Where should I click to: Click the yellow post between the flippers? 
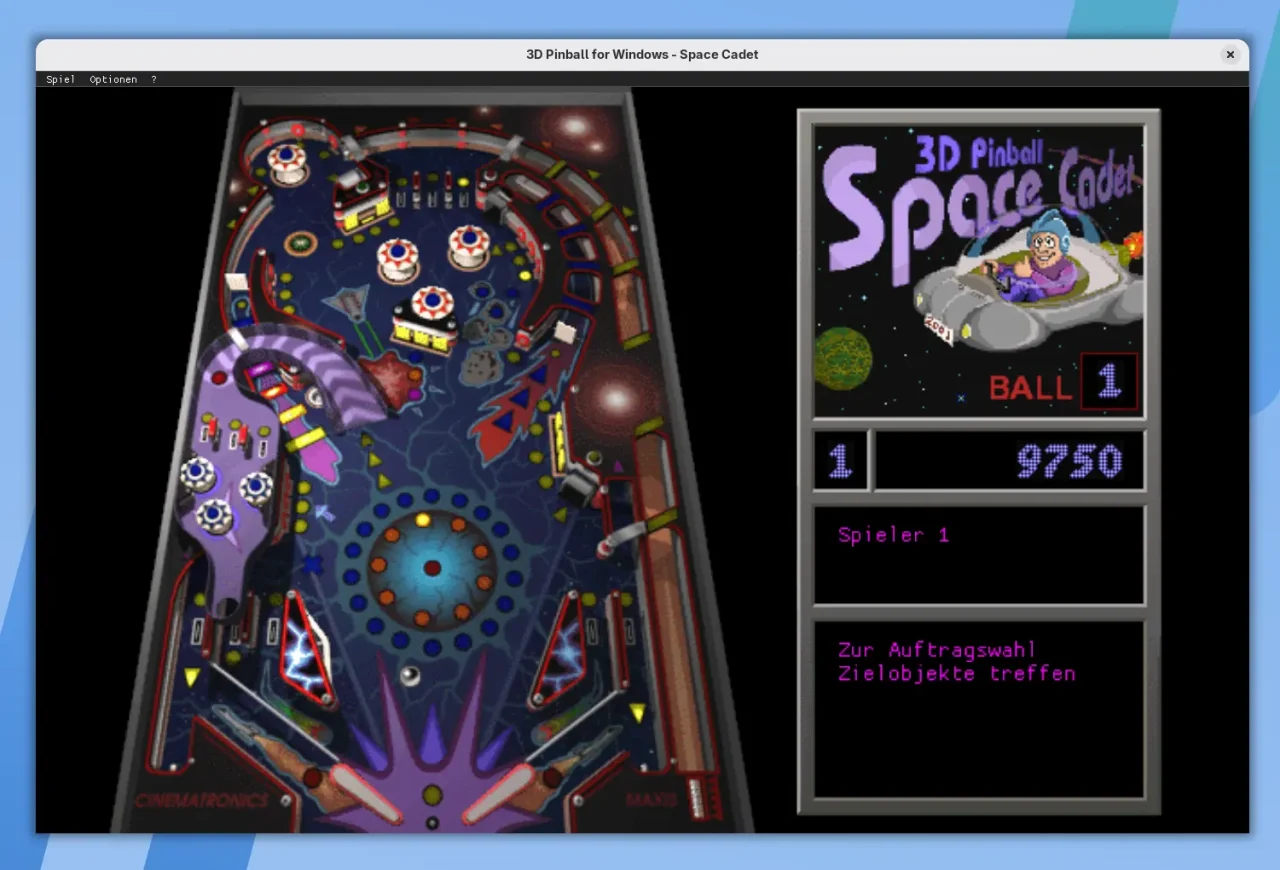coord(432,795)
